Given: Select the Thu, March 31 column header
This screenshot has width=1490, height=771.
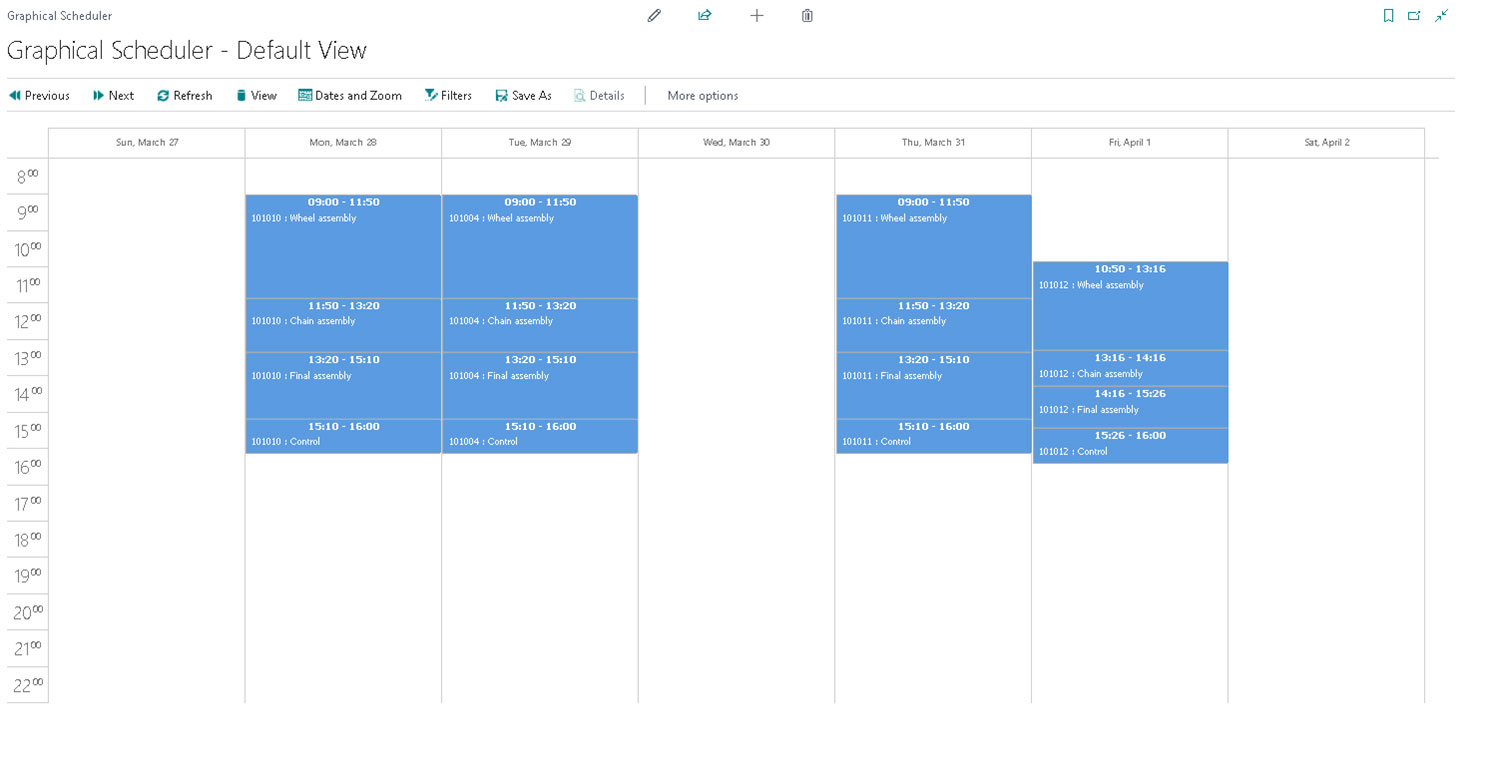Looking at the screenshot, I should pyautogui.click(x=932, y=142).
